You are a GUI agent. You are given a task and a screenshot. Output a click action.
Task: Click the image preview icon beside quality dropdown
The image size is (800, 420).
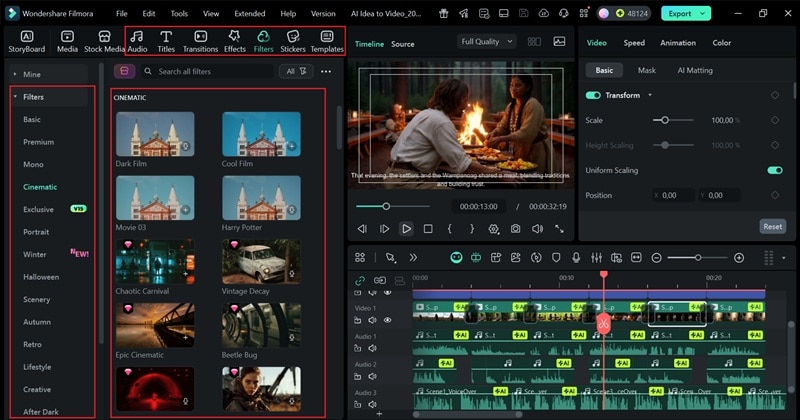pyautogui.click(x=560, y=42)
